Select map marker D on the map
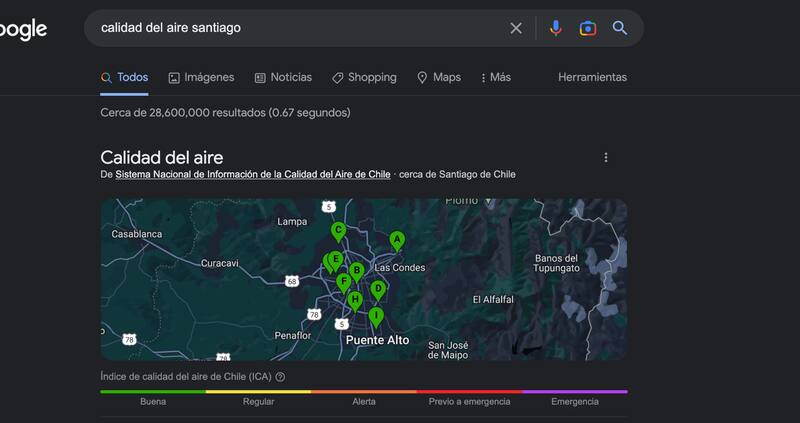 click(377, 289)
